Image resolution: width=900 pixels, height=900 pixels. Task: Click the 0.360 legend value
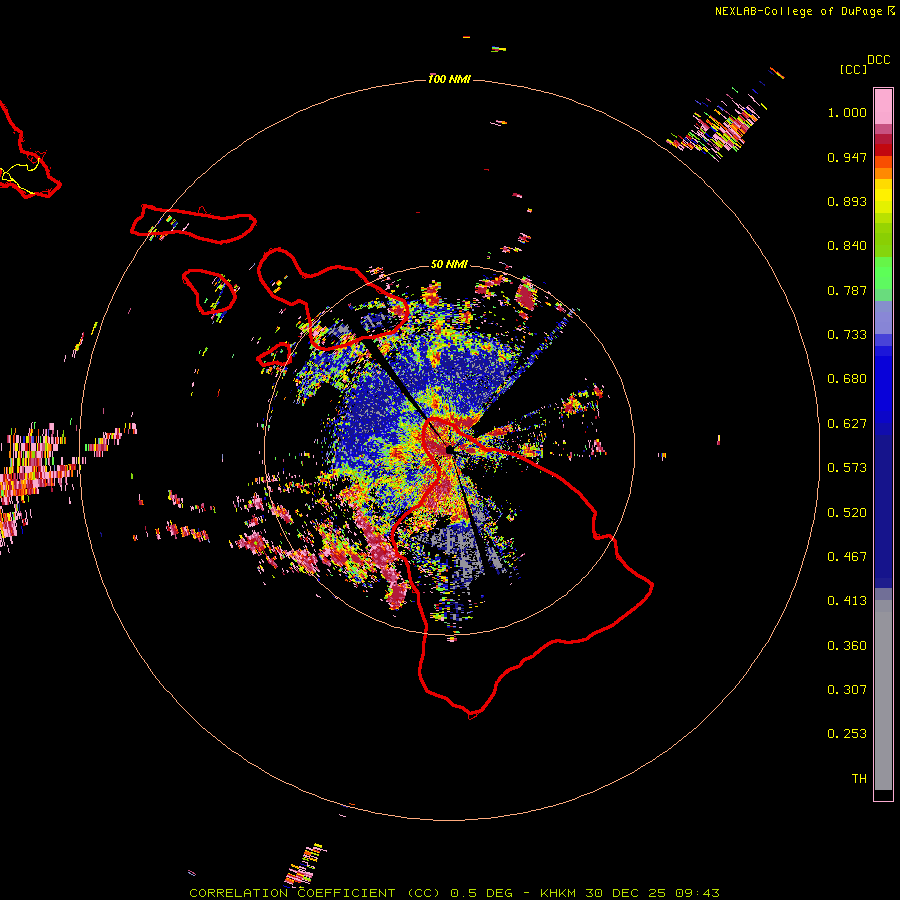[847, 646]
